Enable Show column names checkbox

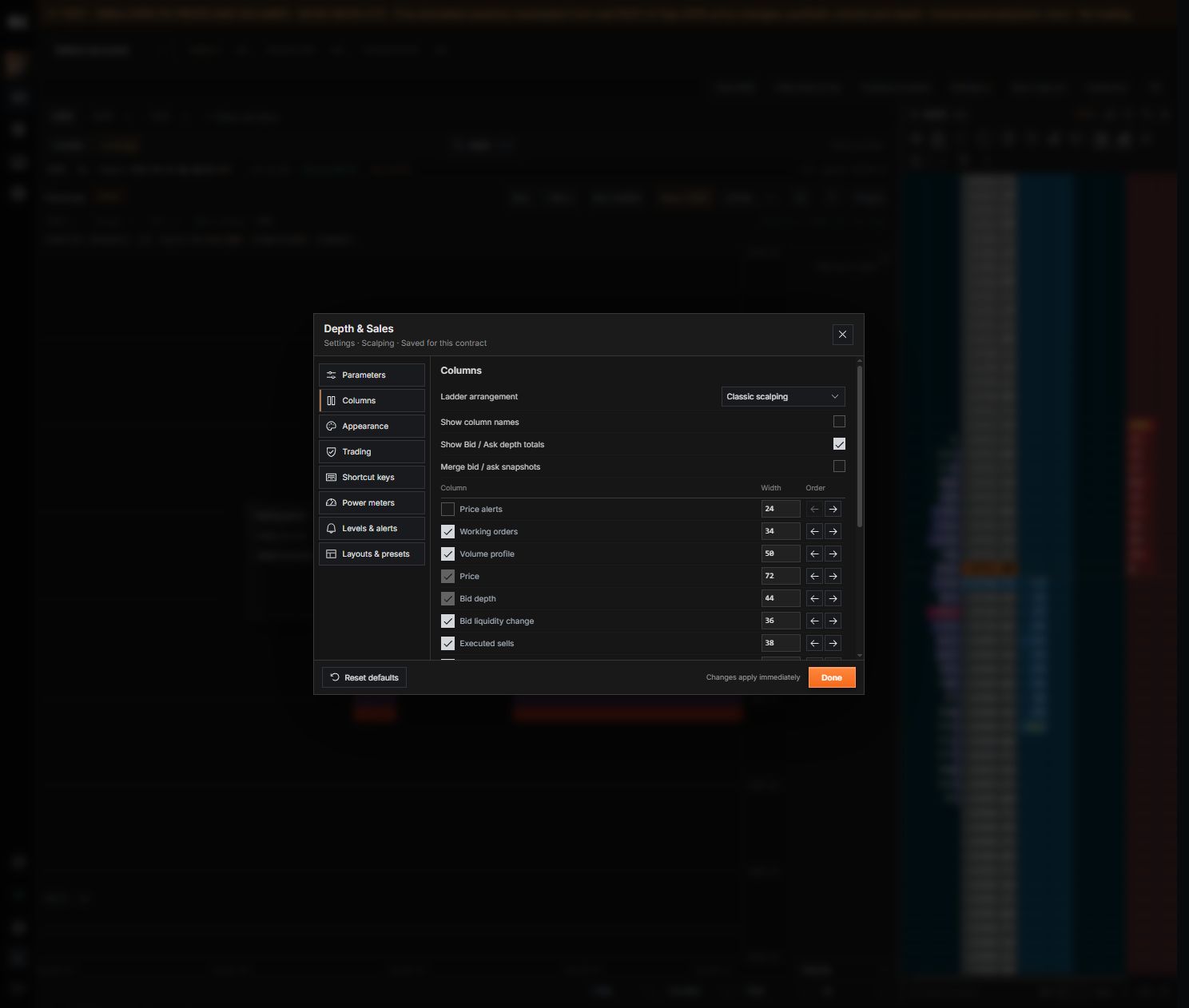839,422
